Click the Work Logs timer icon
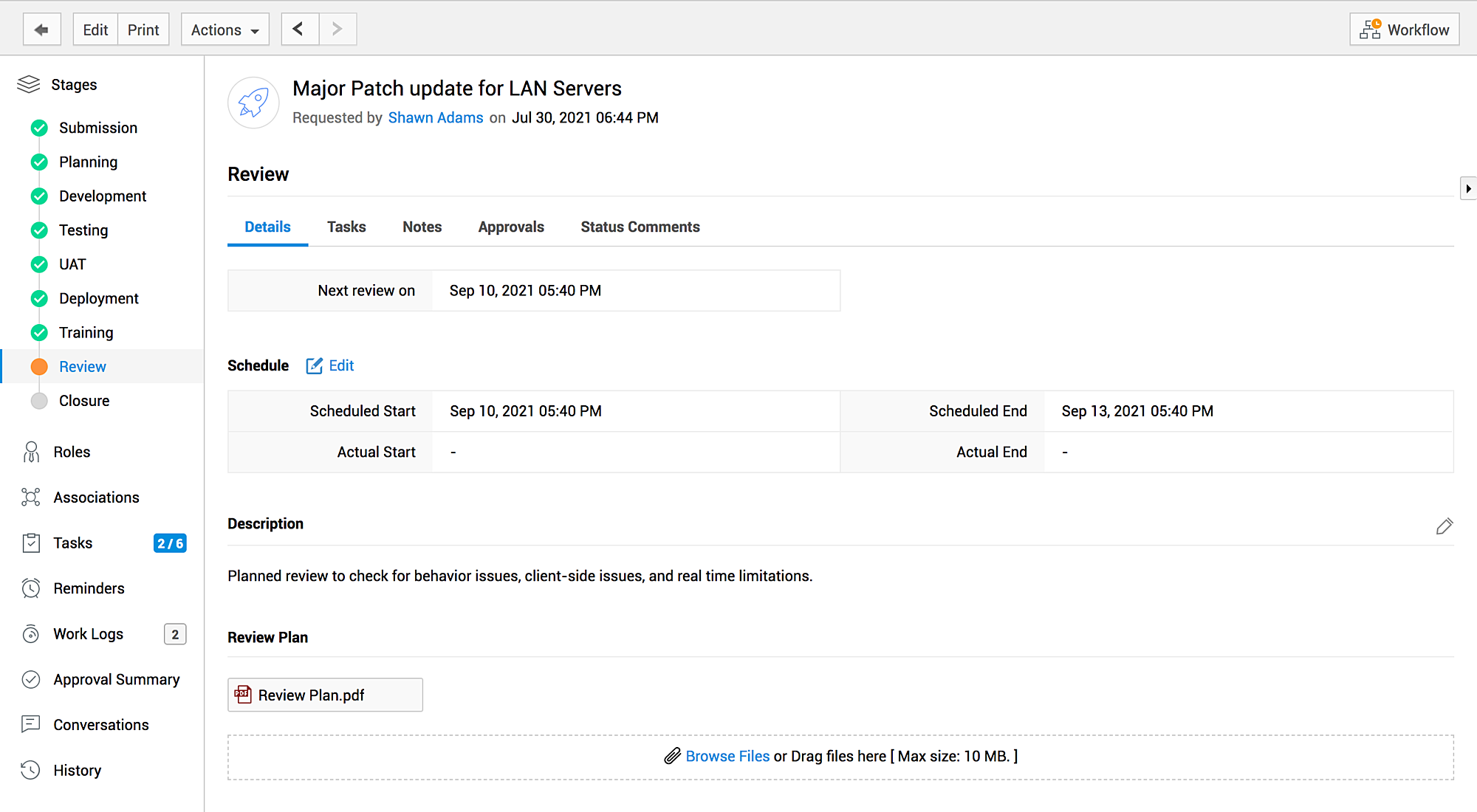 (x=31, y=634)
